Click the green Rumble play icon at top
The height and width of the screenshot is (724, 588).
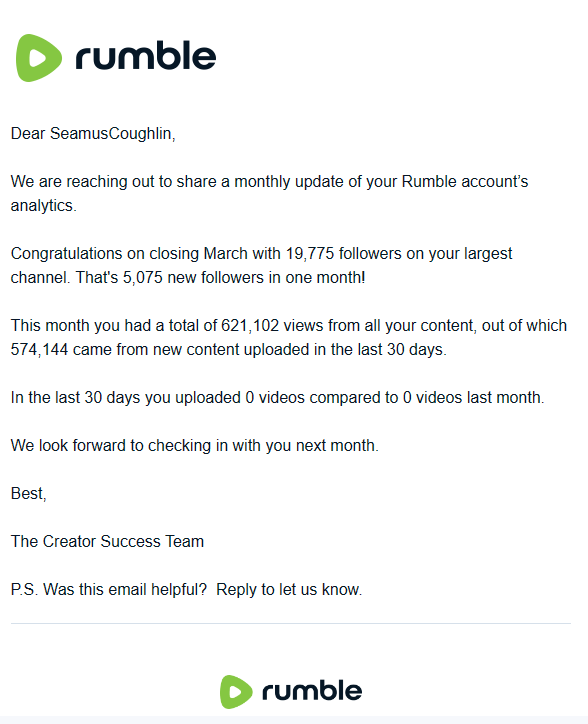tap(39, 58)
